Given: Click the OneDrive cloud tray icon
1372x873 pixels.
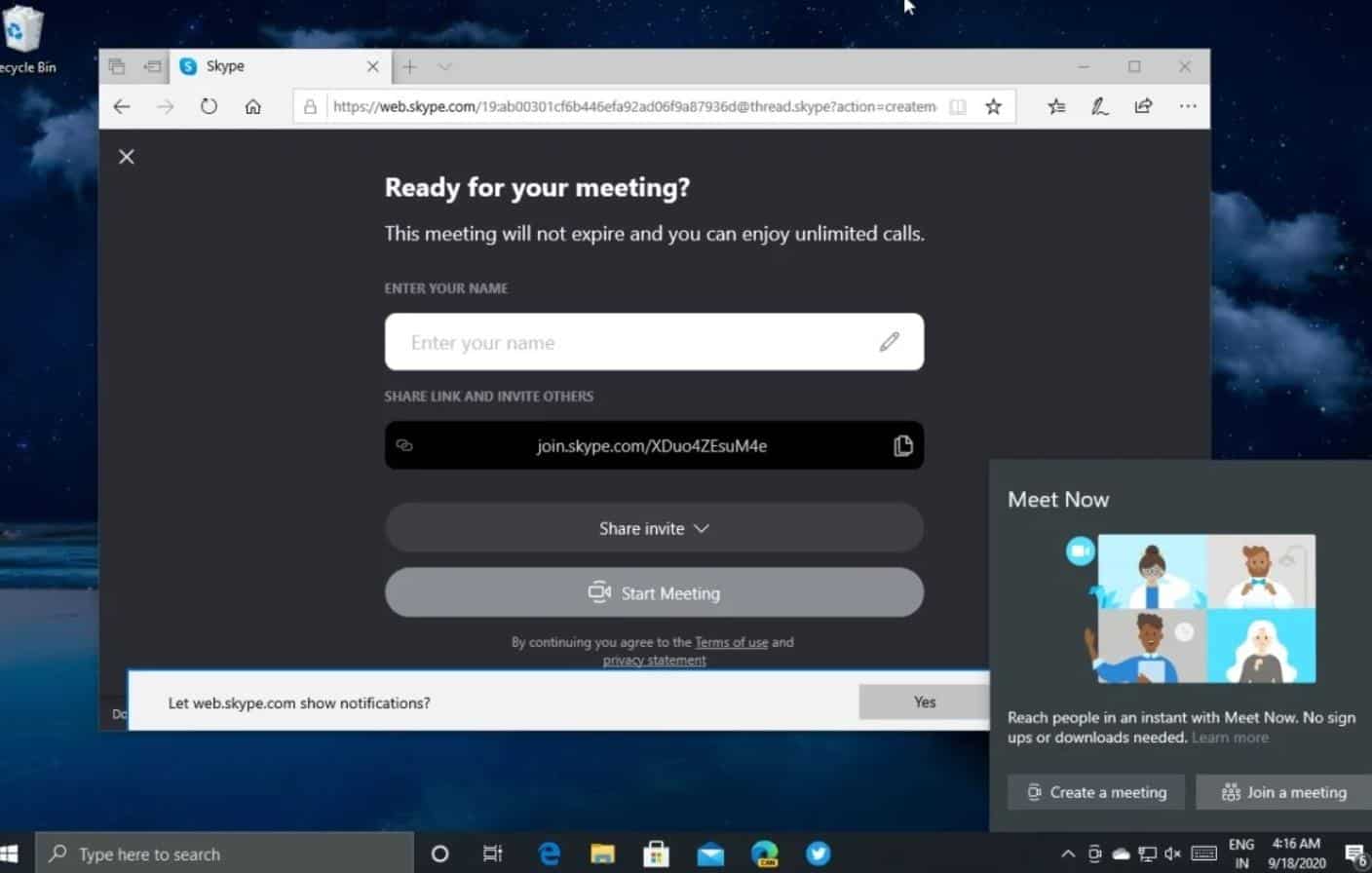Looking at the screenshot, I should 1121,854.
